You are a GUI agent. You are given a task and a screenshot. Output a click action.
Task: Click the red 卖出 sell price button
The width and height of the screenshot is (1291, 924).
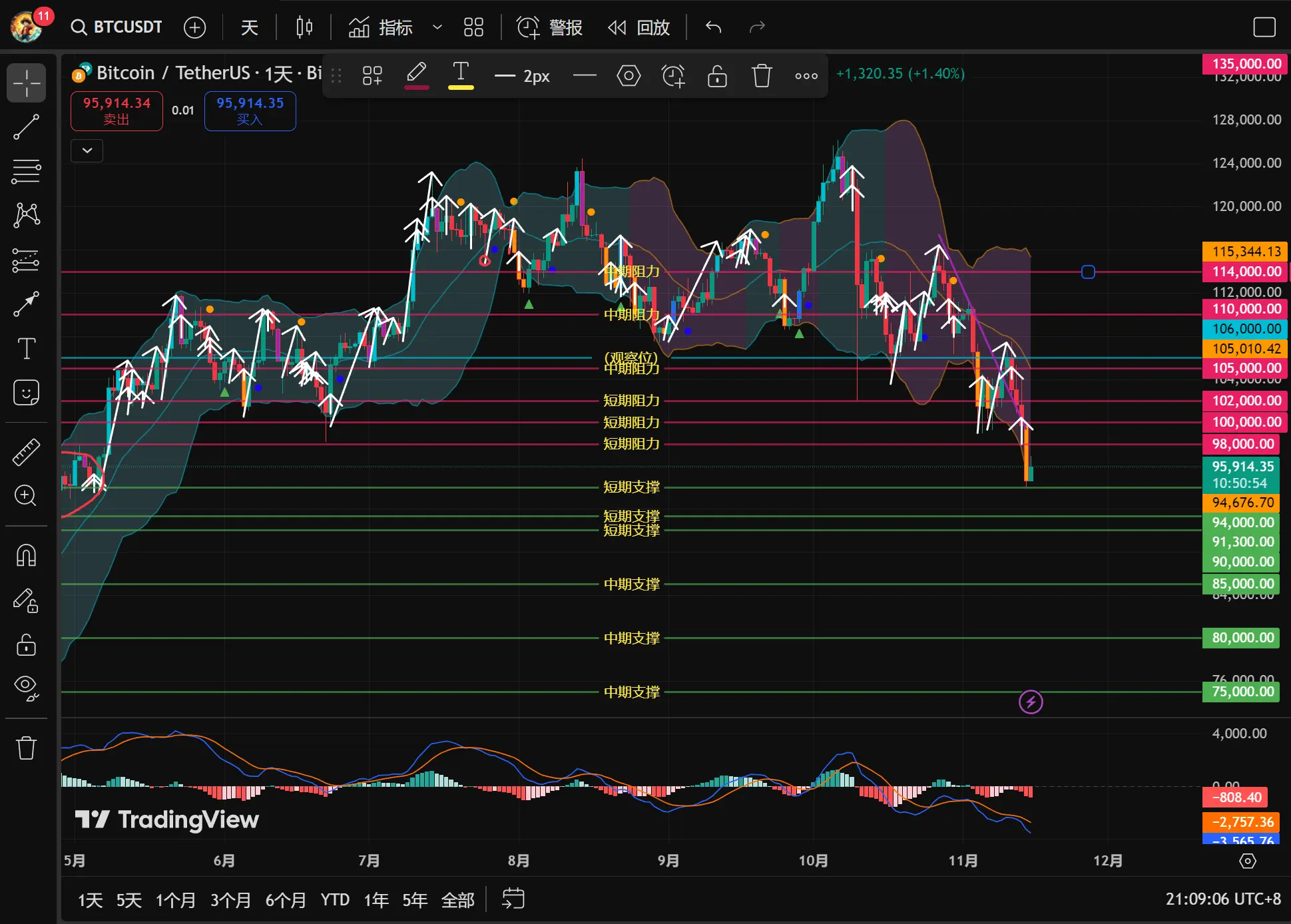coord(117,111)
